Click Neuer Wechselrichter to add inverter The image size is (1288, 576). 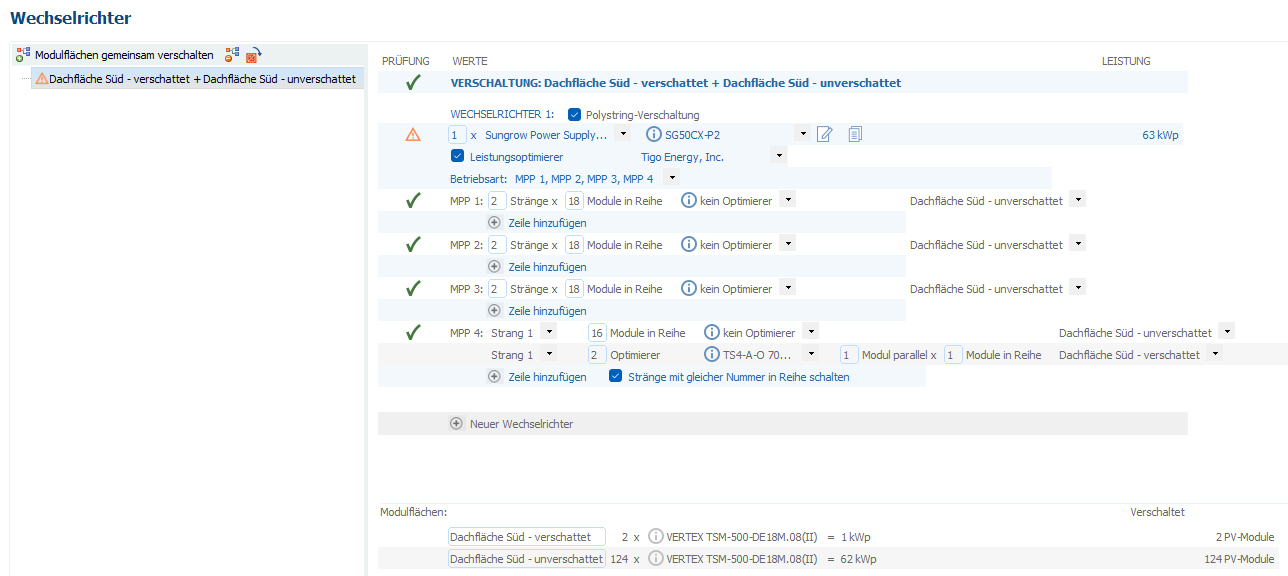coord(521,424)
